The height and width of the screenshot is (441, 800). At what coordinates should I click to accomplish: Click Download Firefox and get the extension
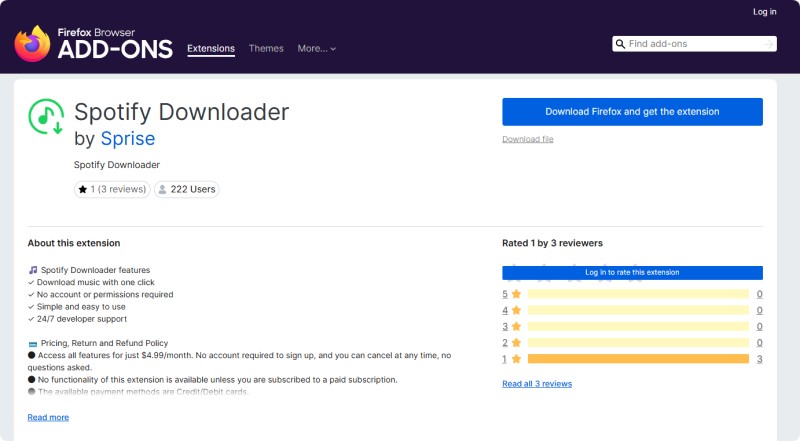632,112
